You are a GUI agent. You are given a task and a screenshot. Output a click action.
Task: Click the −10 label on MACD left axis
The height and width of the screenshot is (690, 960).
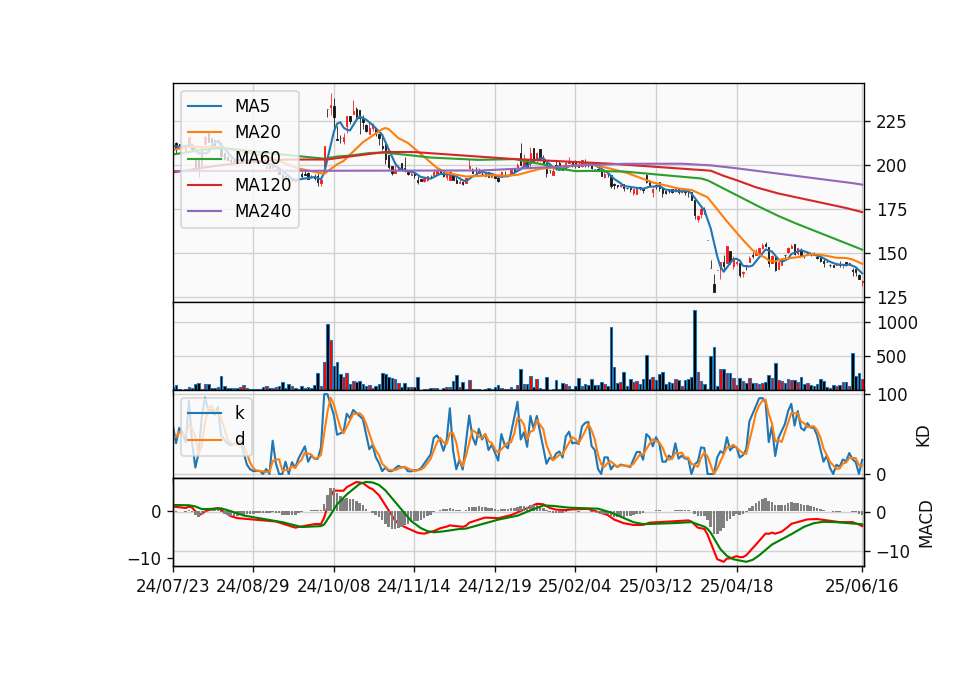[145, 559]
